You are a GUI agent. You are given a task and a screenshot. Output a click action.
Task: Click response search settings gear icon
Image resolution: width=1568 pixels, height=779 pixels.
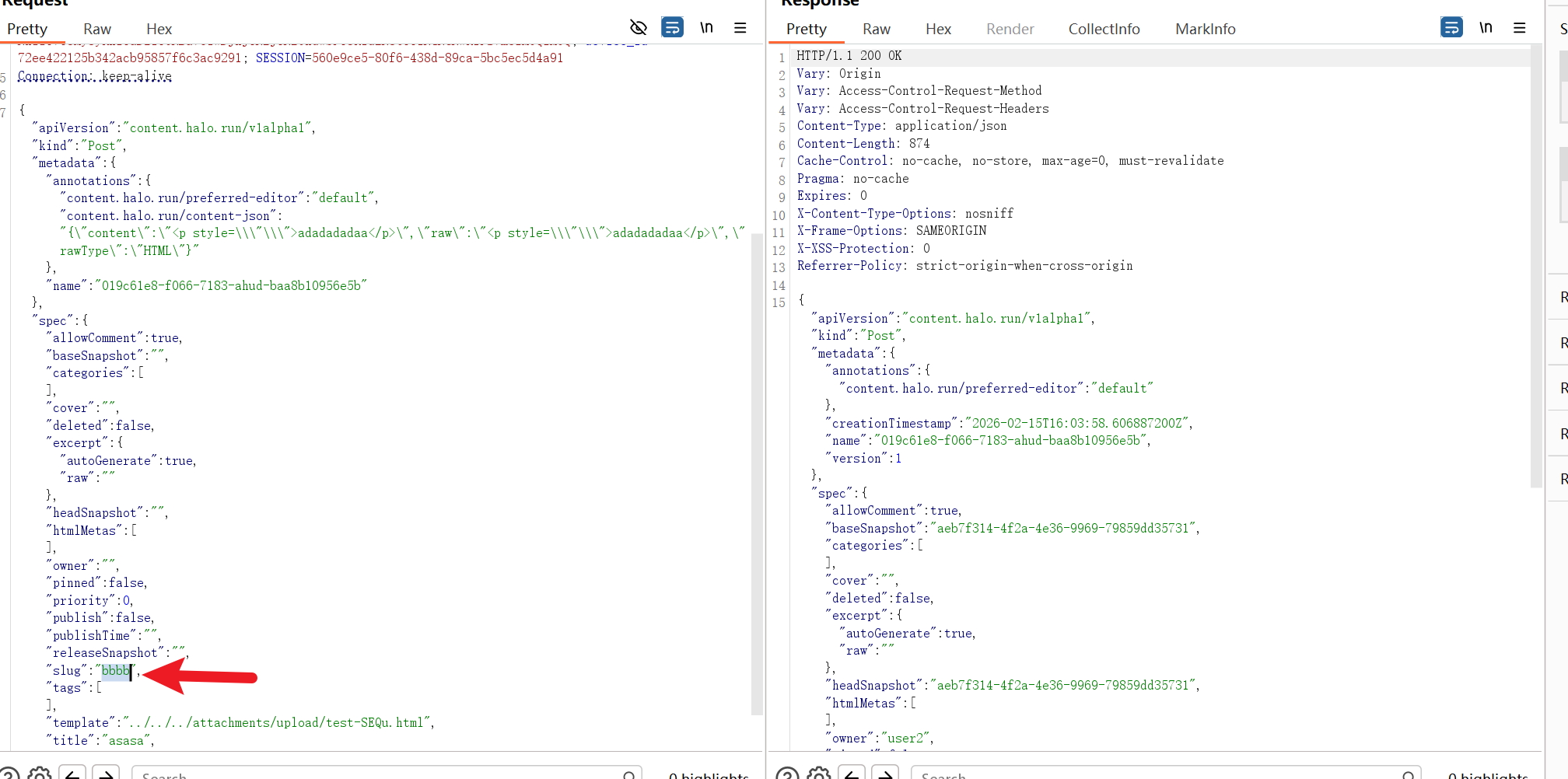coord(819,774)
